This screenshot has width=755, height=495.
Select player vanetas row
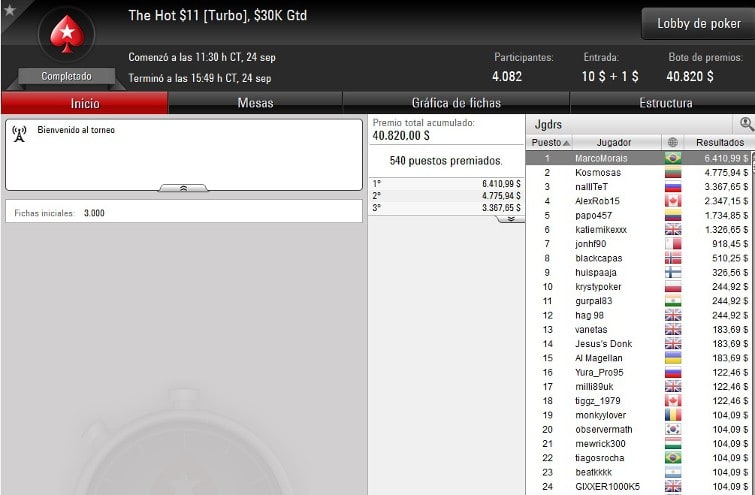point(638,329)
